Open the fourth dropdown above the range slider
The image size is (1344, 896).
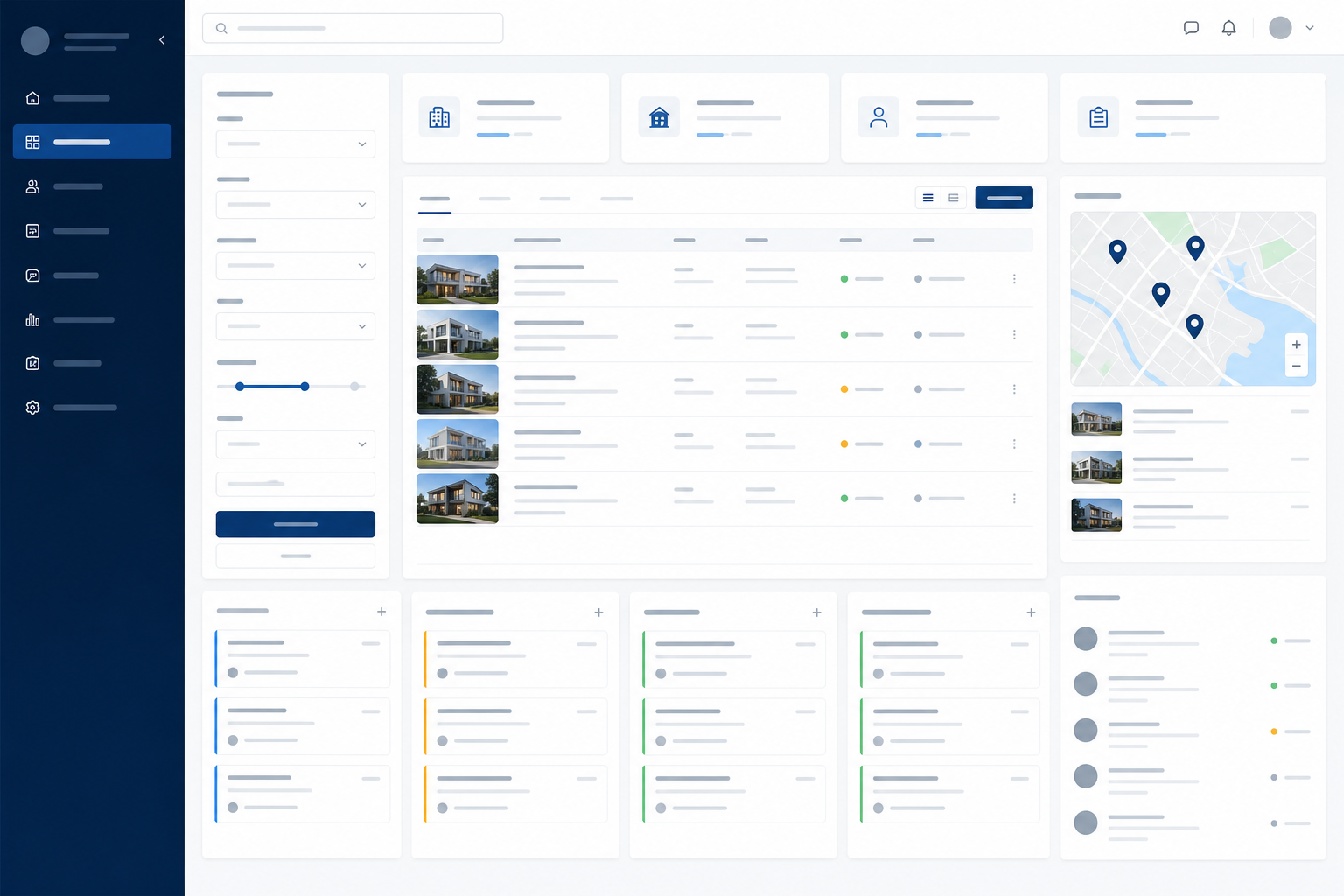tap(296, 326)
